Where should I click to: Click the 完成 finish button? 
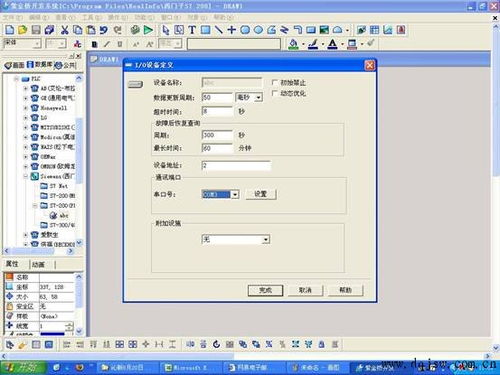click(265, 290)
